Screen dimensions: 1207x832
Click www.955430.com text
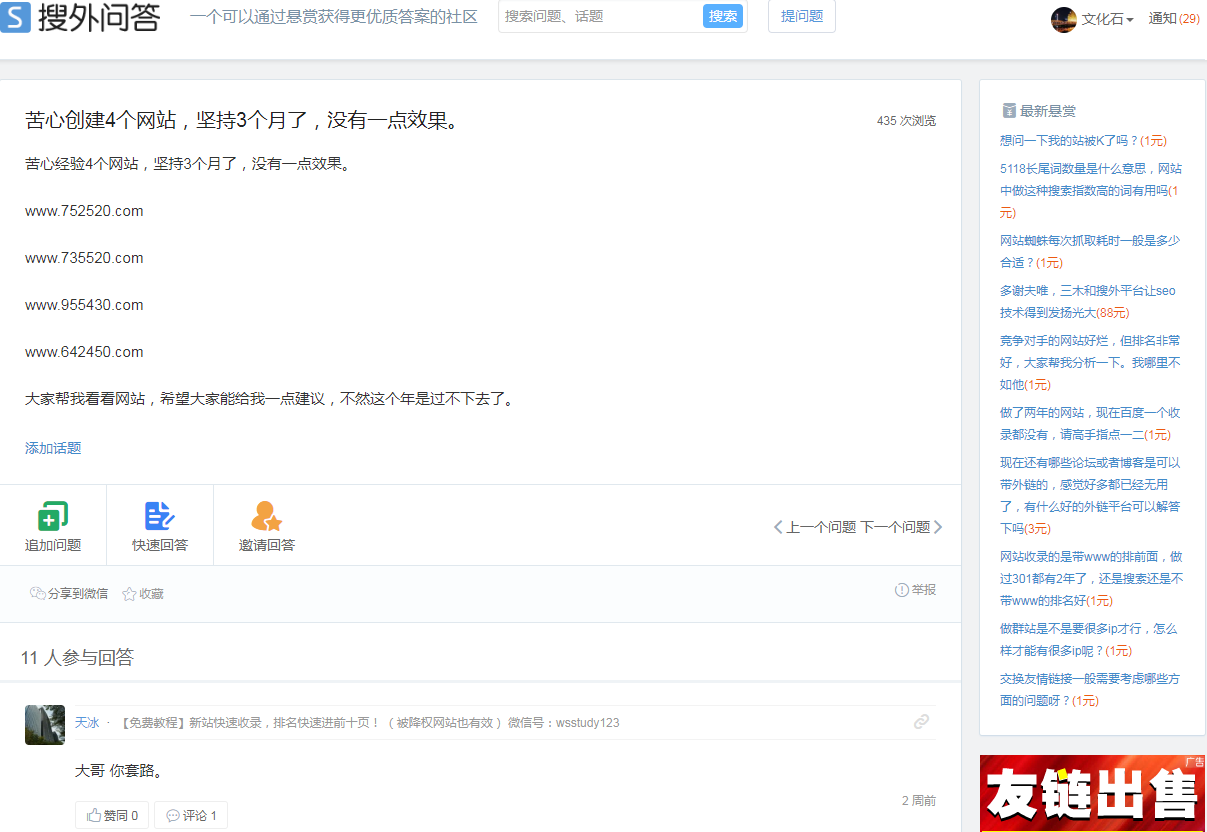click(x=84, y=305)
